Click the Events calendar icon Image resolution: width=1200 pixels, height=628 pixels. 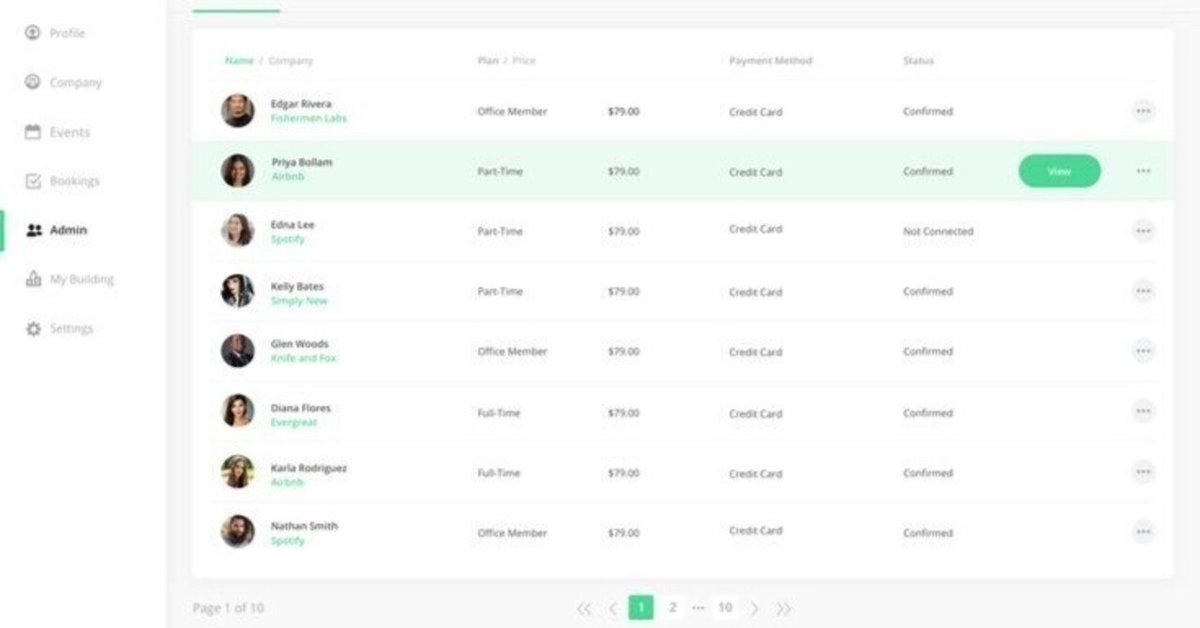(x=33, y=132)
